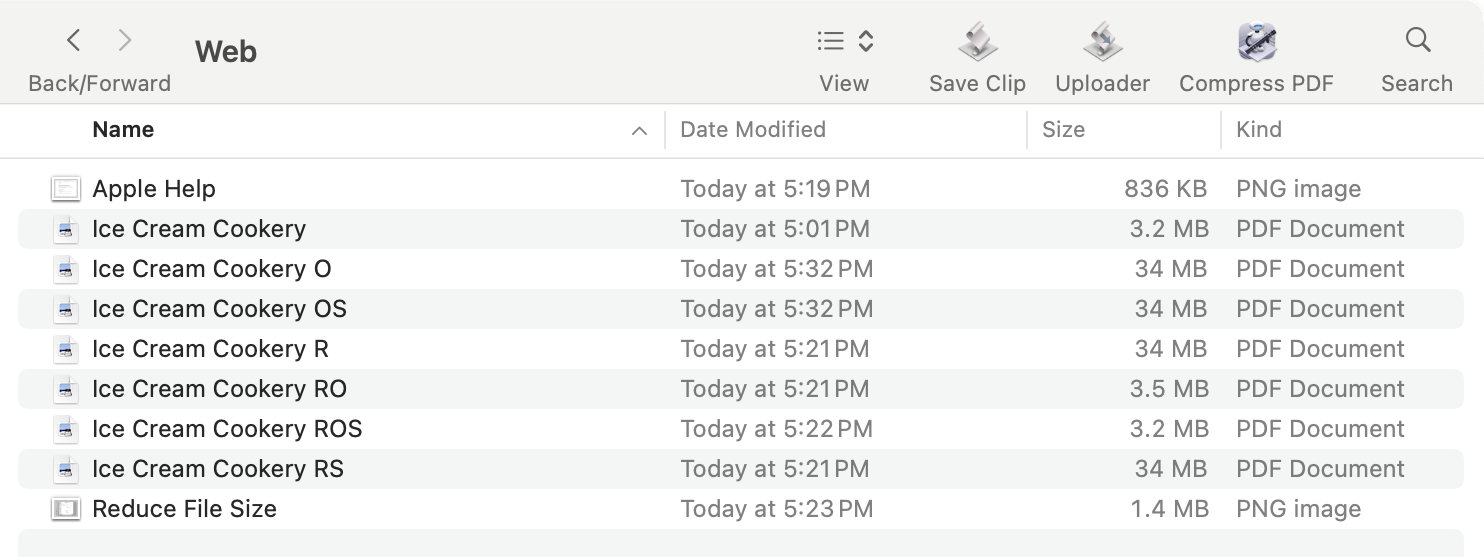Screen dimensions: 1484x557
Task: Toggle sort direction arrow in Name column
Action: (x=639, y=131)
